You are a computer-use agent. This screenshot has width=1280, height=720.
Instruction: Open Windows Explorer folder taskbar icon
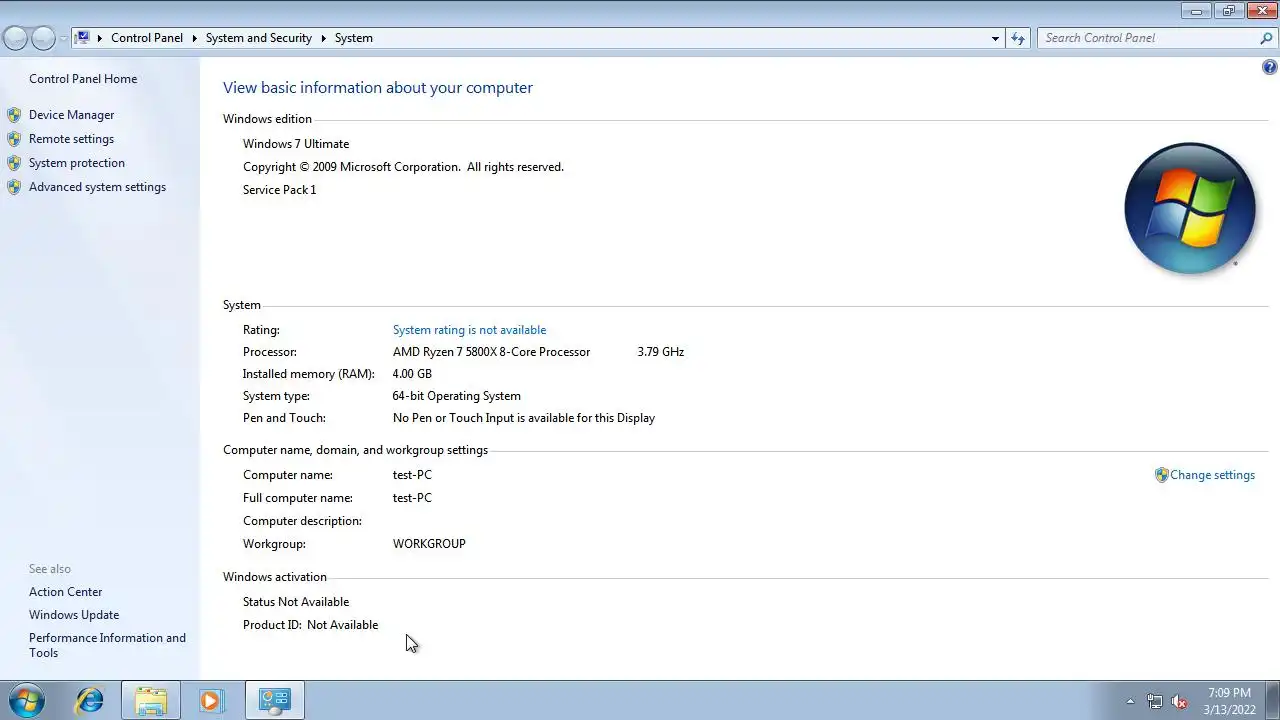(151, 700)
